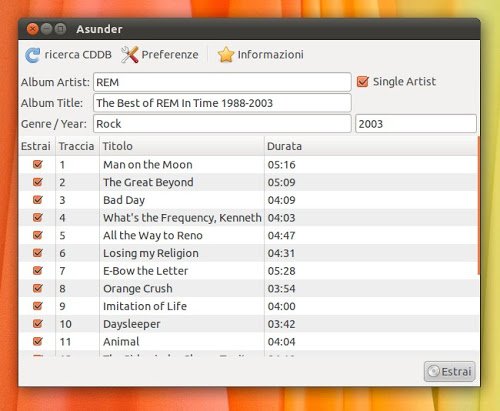500x411 pixels.
Task: Uncheck track 1 Man on the Moon
Action: (x=38, y=164)
